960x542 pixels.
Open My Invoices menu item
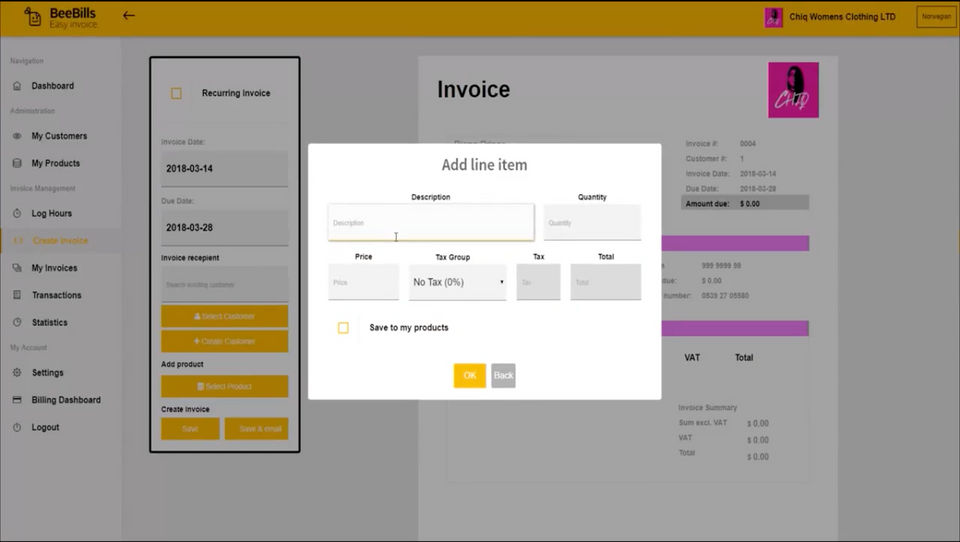(54, 268)
